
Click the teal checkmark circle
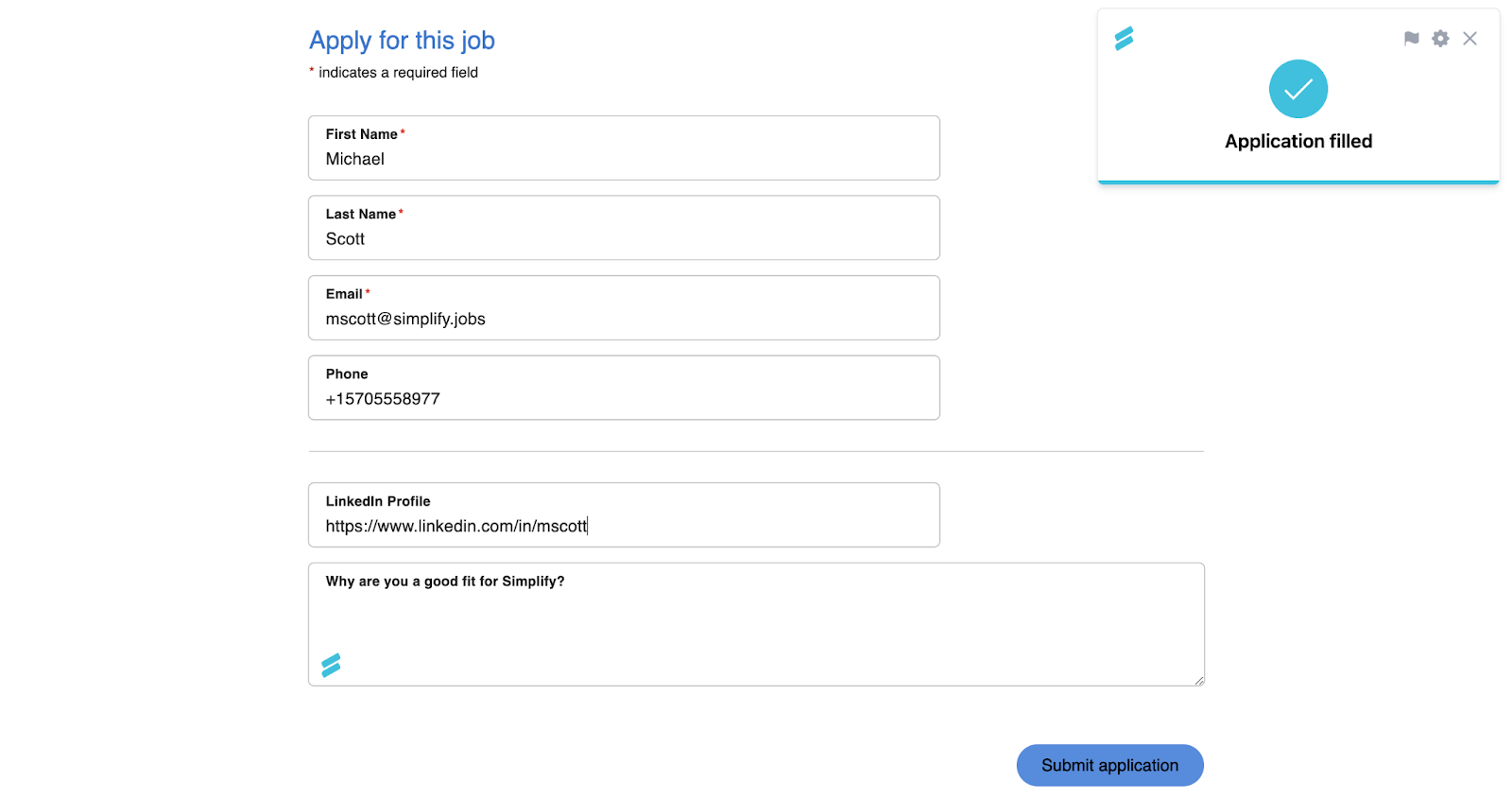(x=1297, y=89)
